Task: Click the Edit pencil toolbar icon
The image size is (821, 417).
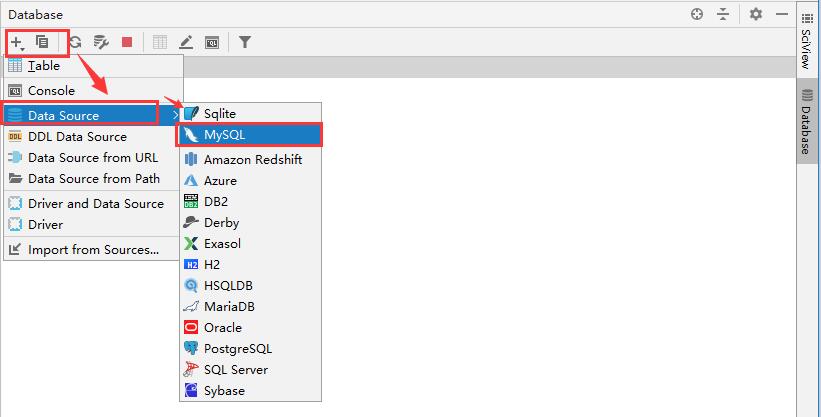Action: pos(186,42)
